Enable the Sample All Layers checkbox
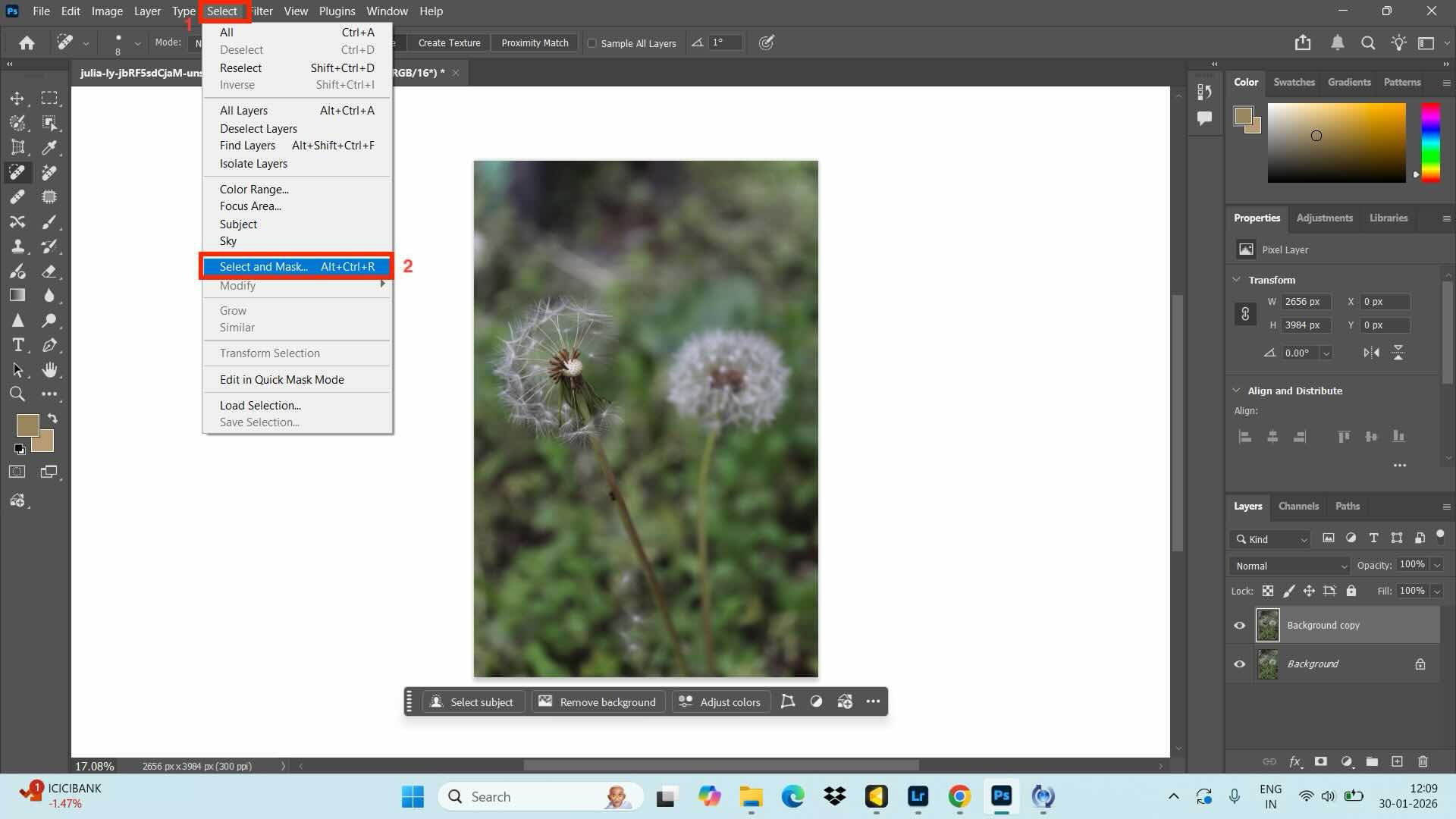Screen dimensions: 1456x819 pos(592,43)
